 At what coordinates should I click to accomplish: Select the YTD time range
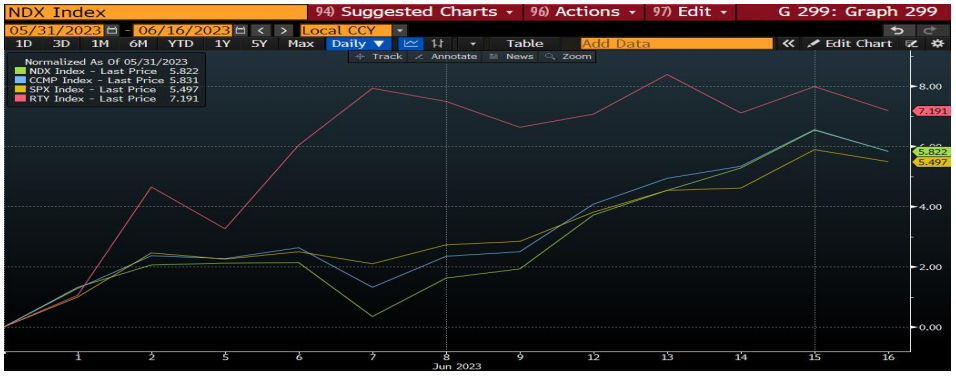(180, 44)
